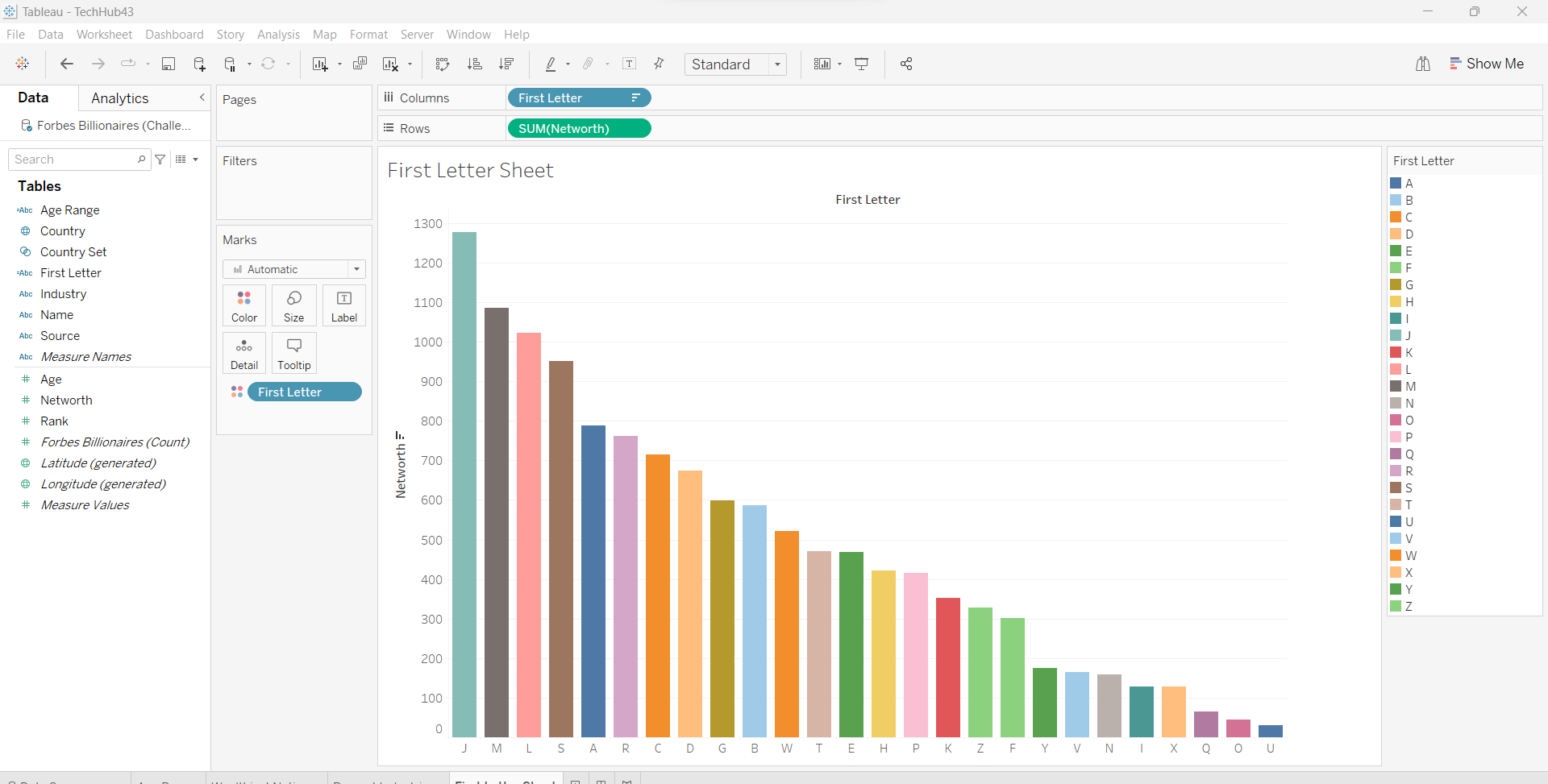Image resolution: width=1548 pixels, height=784 pixels.
Task: Switch to the Analytics tab
Action: [x=120, y=98]
